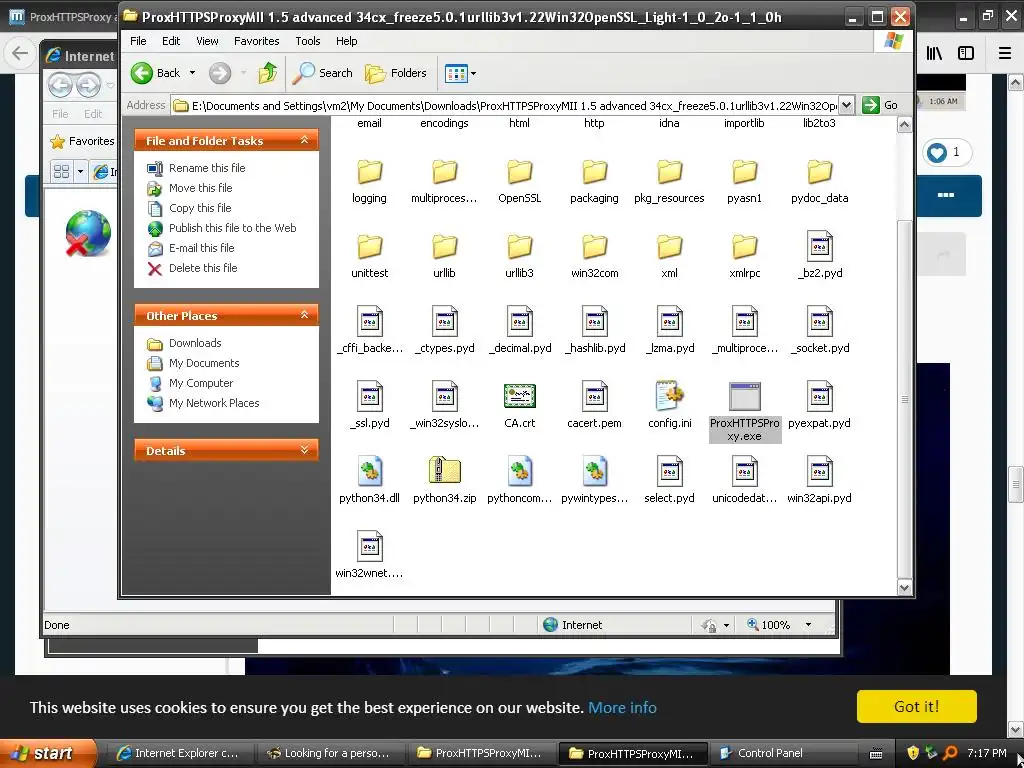Open the IE security zone dropdown arrow
This screenshot has height=768, width=1024.
[x=726, y=626]
